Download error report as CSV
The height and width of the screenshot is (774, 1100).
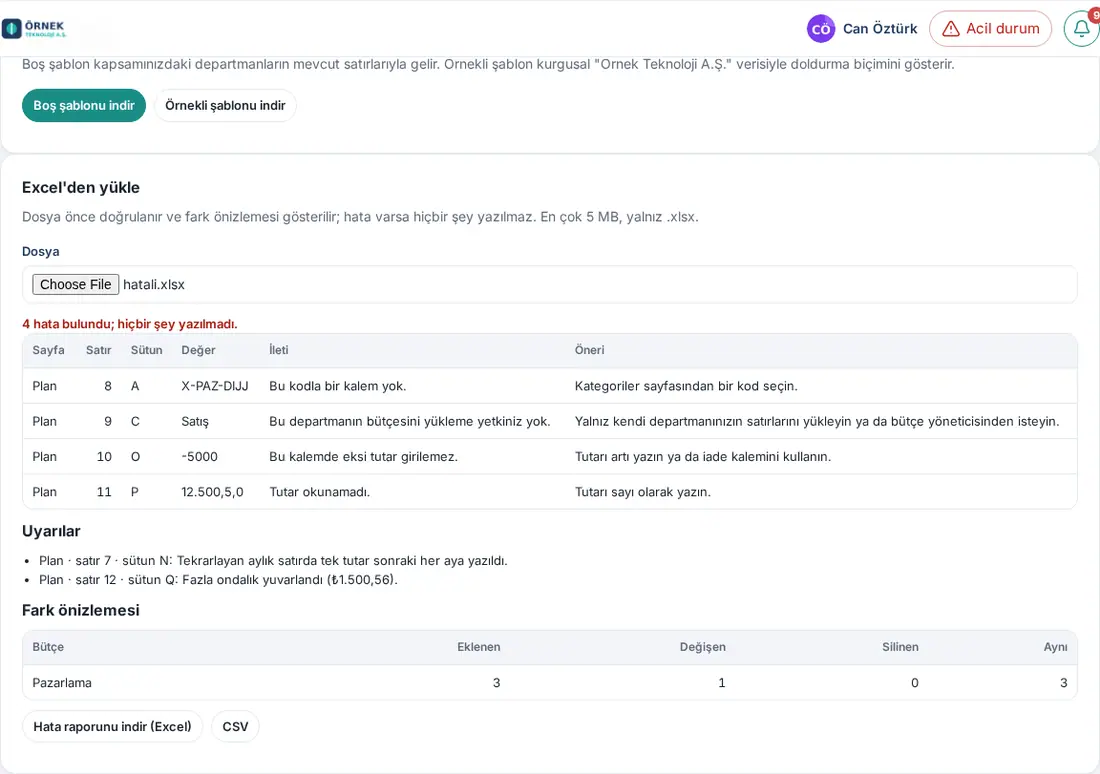coord(235,726)
